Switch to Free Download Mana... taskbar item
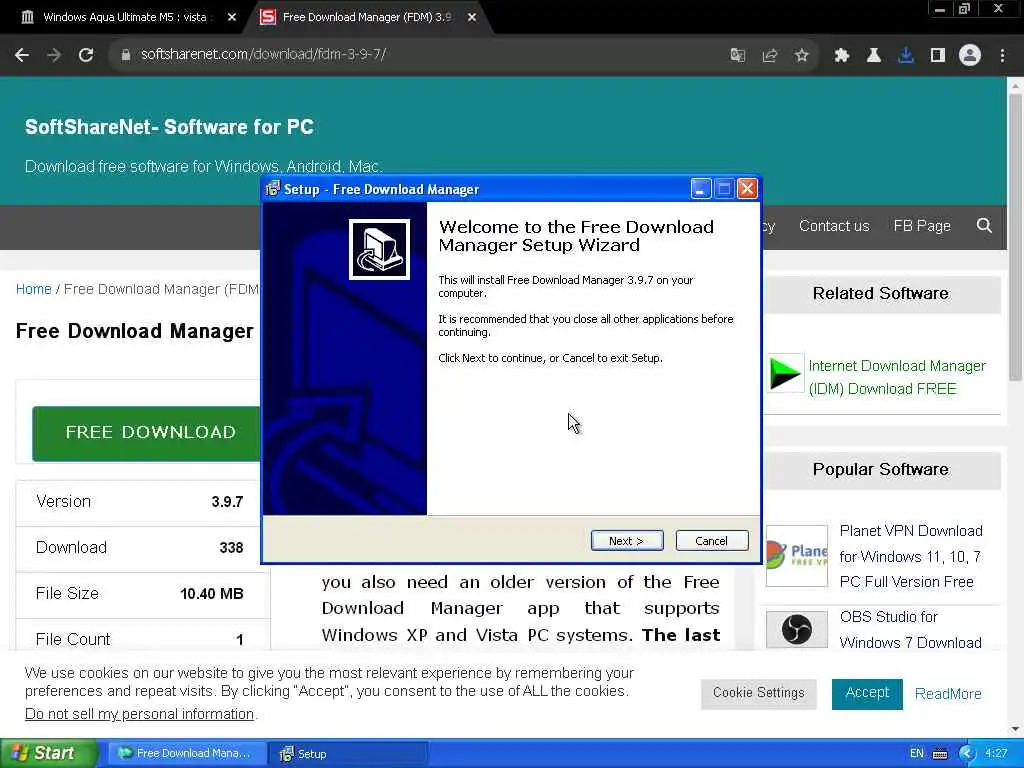The height and width of the screenshot is (768, 1024). click(186, 754)
